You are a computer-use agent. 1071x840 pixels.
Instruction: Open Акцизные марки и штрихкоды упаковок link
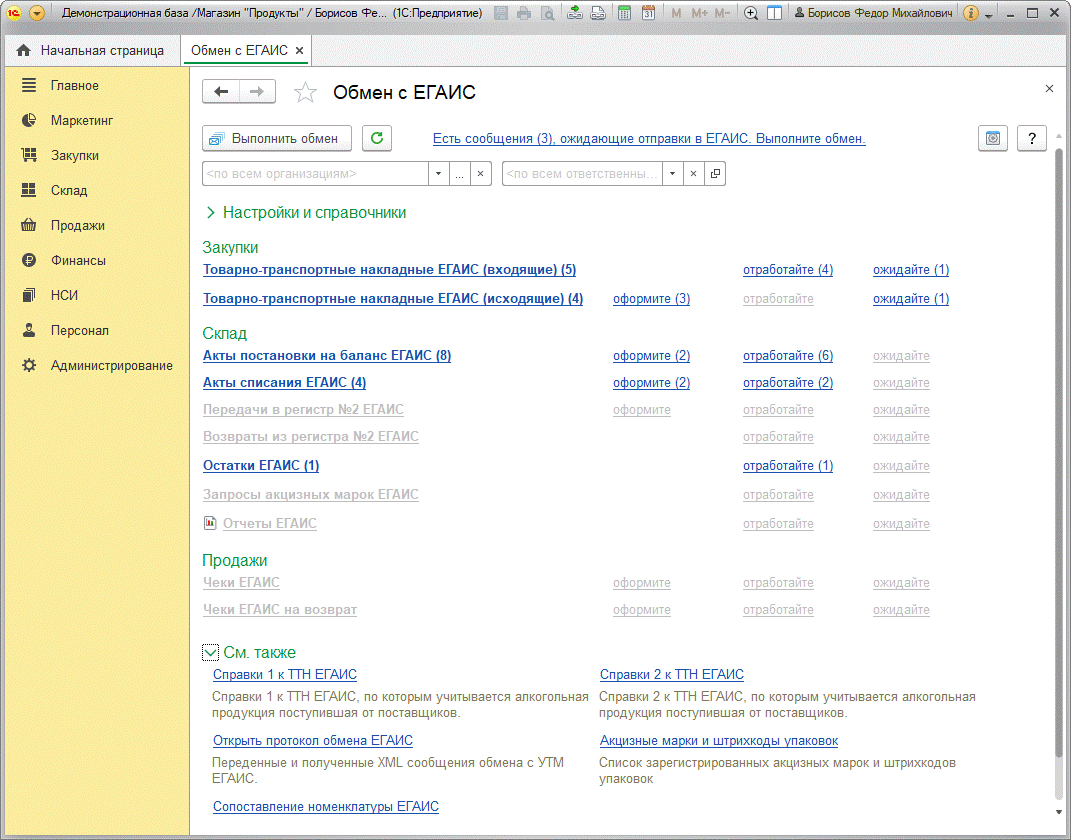(x=719, y=741)
